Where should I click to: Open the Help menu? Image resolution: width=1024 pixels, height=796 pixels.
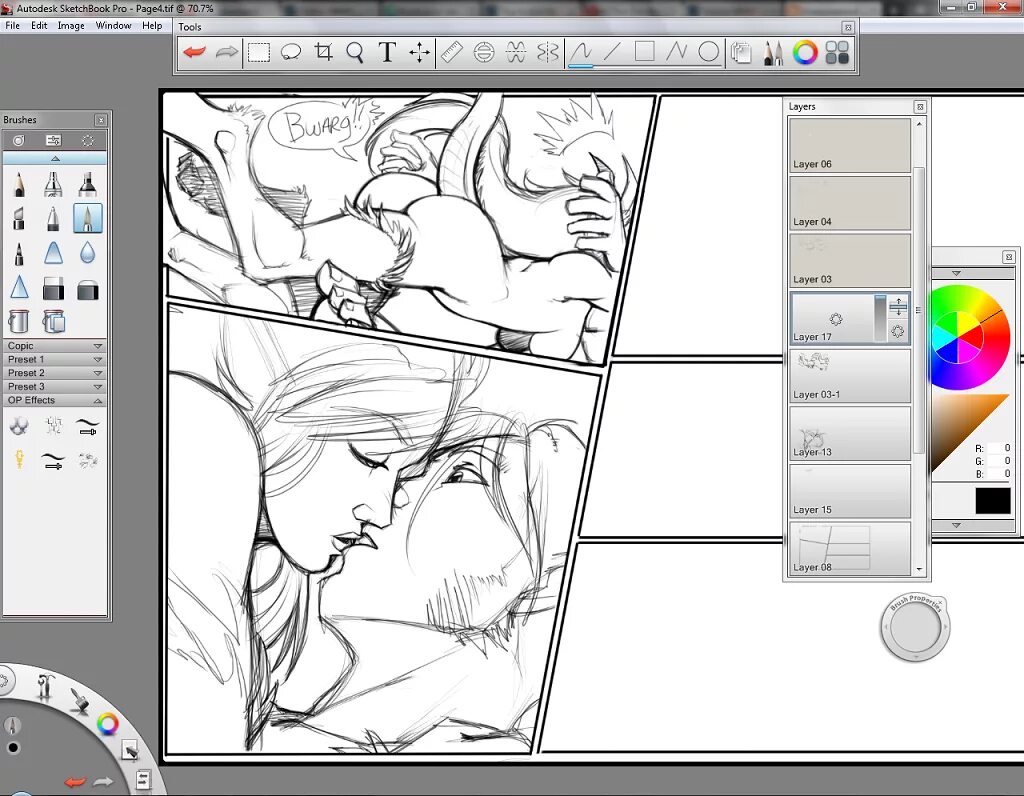(152, 25)
